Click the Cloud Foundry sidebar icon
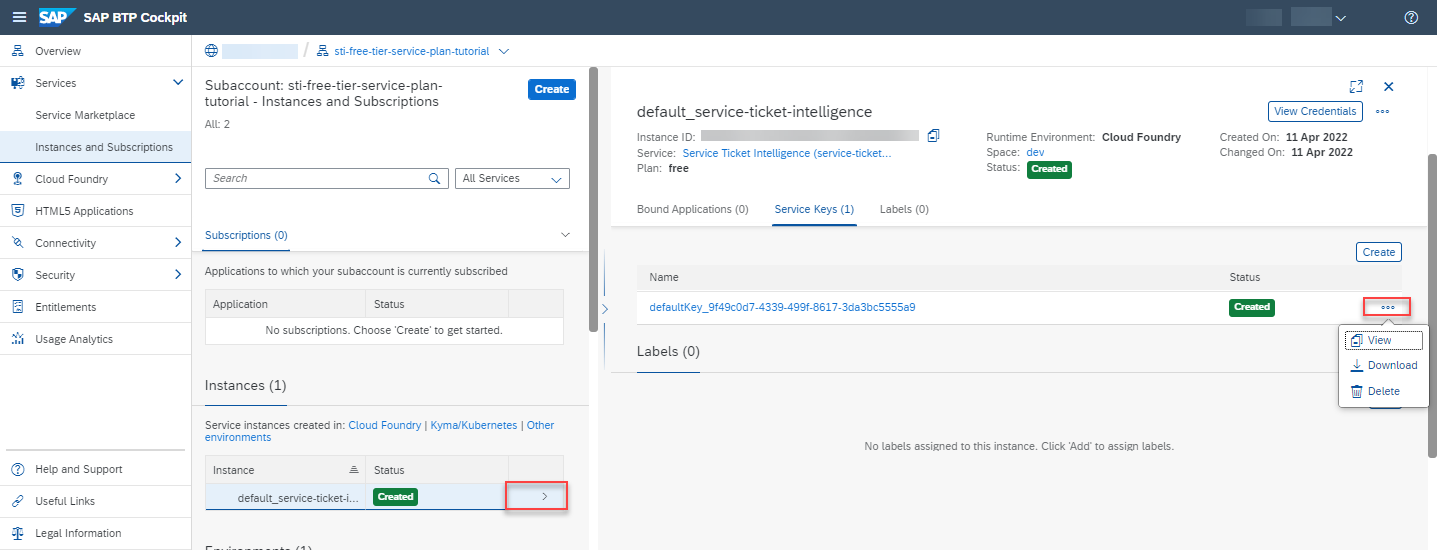1437x550 pixels. (17, 179)
